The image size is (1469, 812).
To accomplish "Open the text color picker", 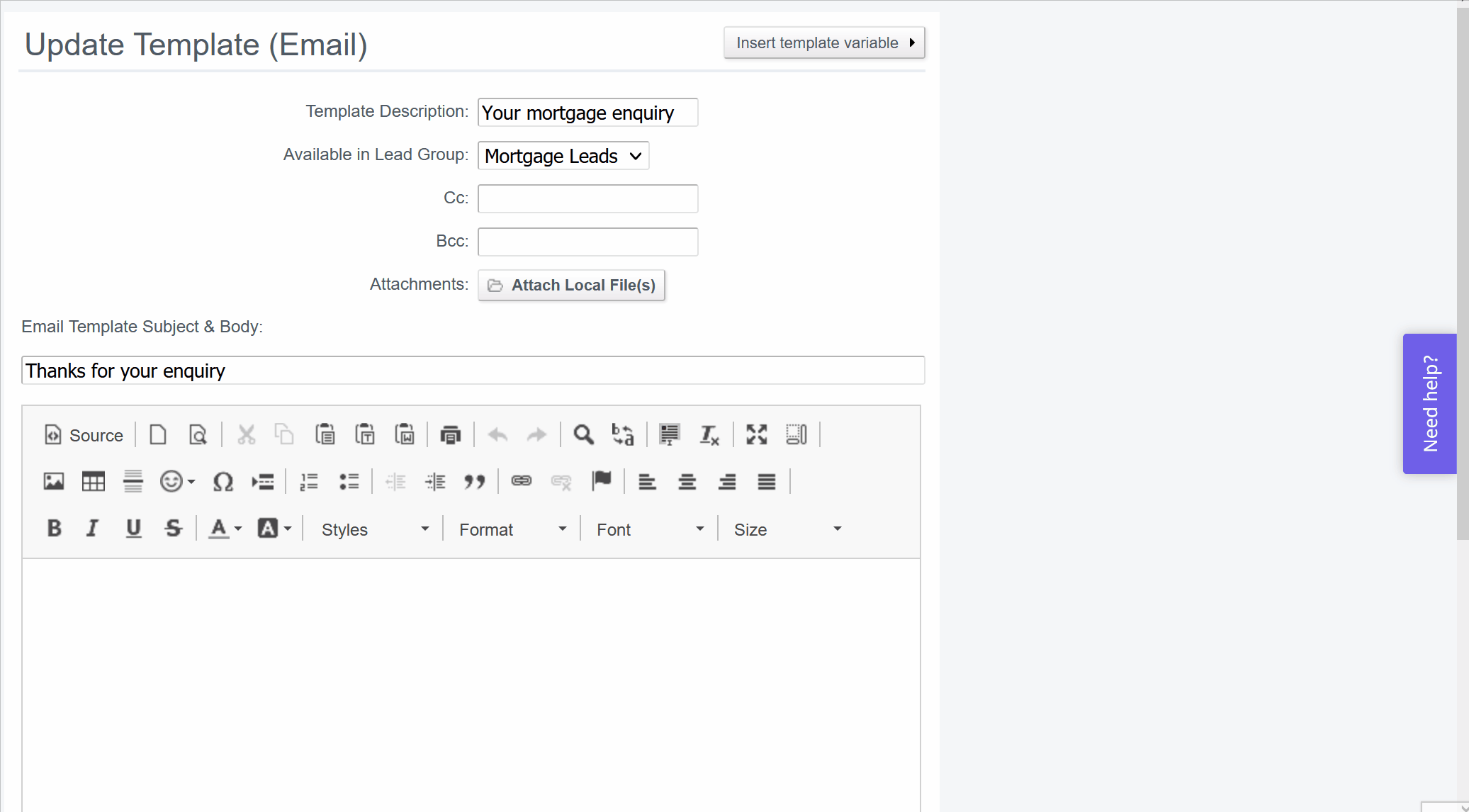I will [x=225, y=529].
